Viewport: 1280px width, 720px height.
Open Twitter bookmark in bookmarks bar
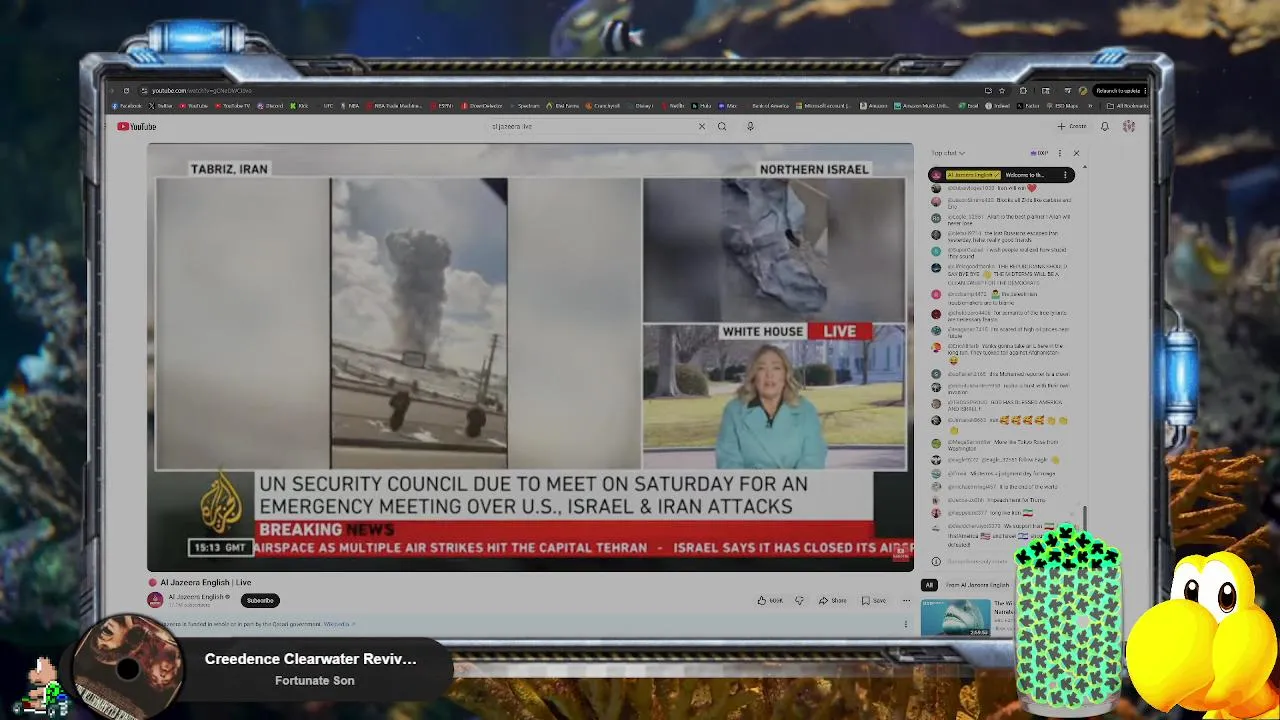[x=161, y=106]
